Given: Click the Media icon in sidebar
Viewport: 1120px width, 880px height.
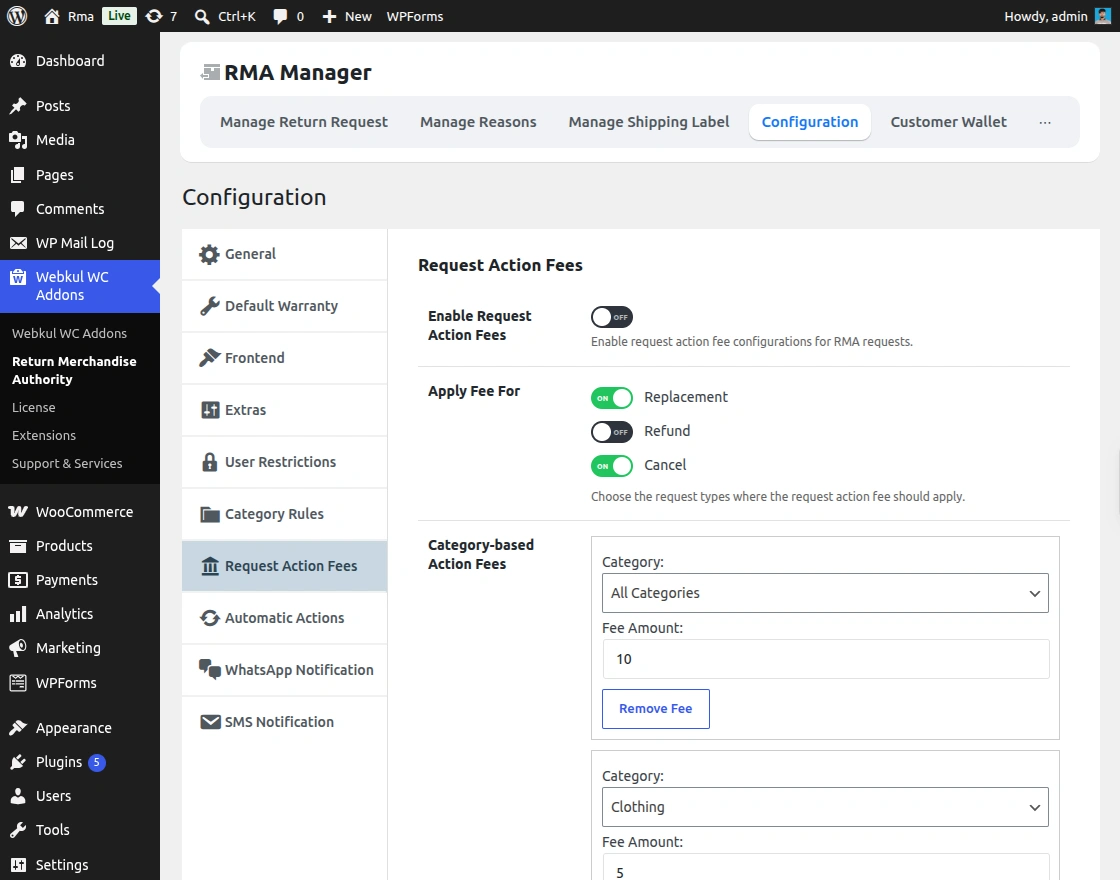Looking at the screenshot, I should point(18,140).
